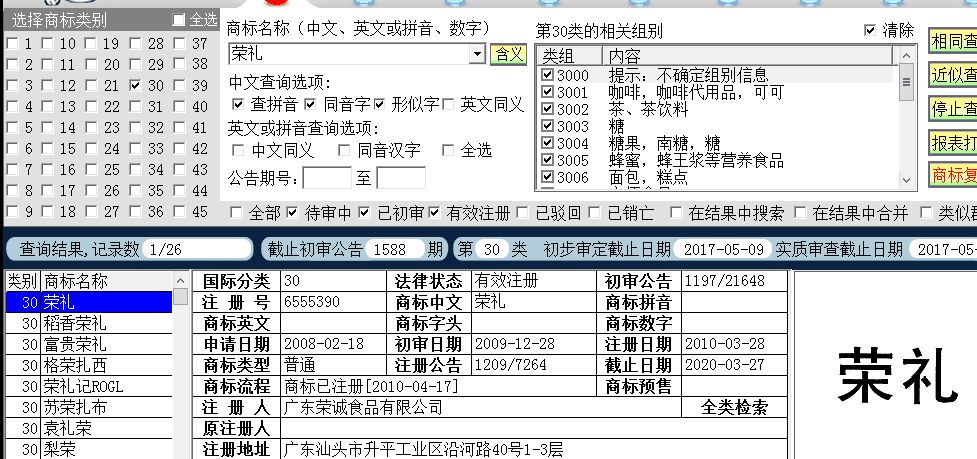Check trademark class 9 checkbox

[12, 211]
